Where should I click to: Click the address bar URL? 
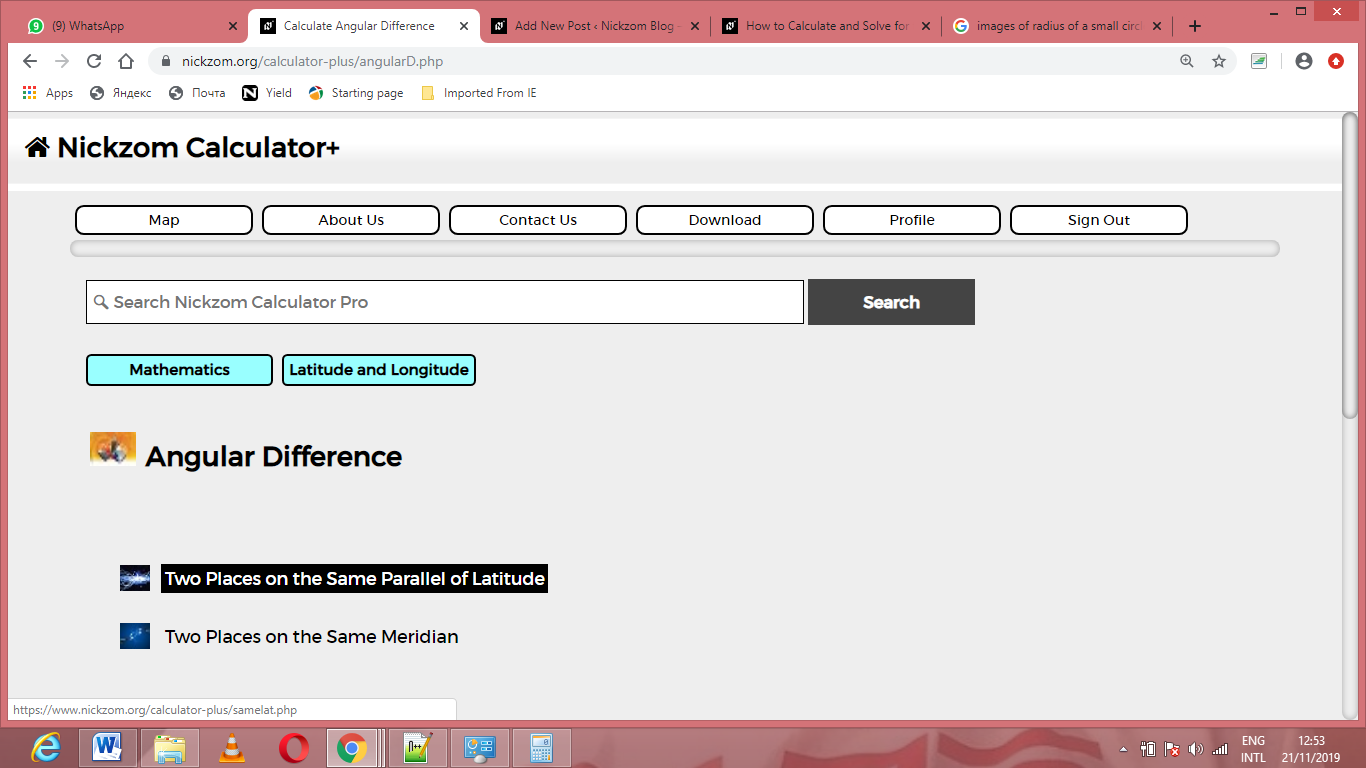pyautogui.click(x=313, y=61)
